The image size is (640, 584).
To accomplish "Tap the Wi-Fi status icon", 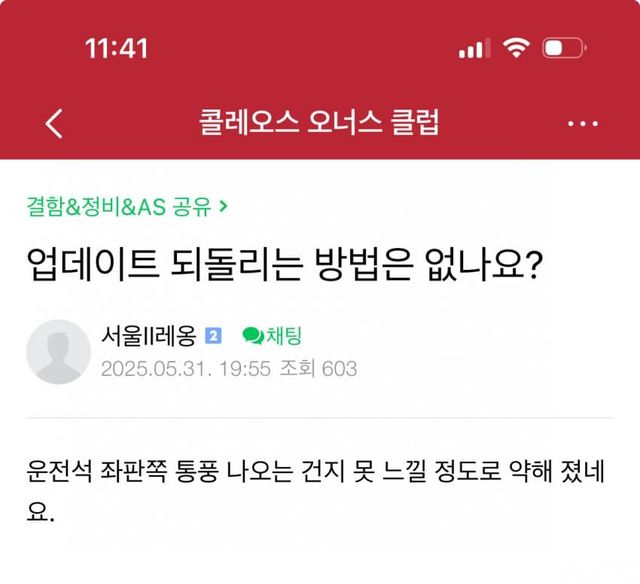I will point(517,48).
